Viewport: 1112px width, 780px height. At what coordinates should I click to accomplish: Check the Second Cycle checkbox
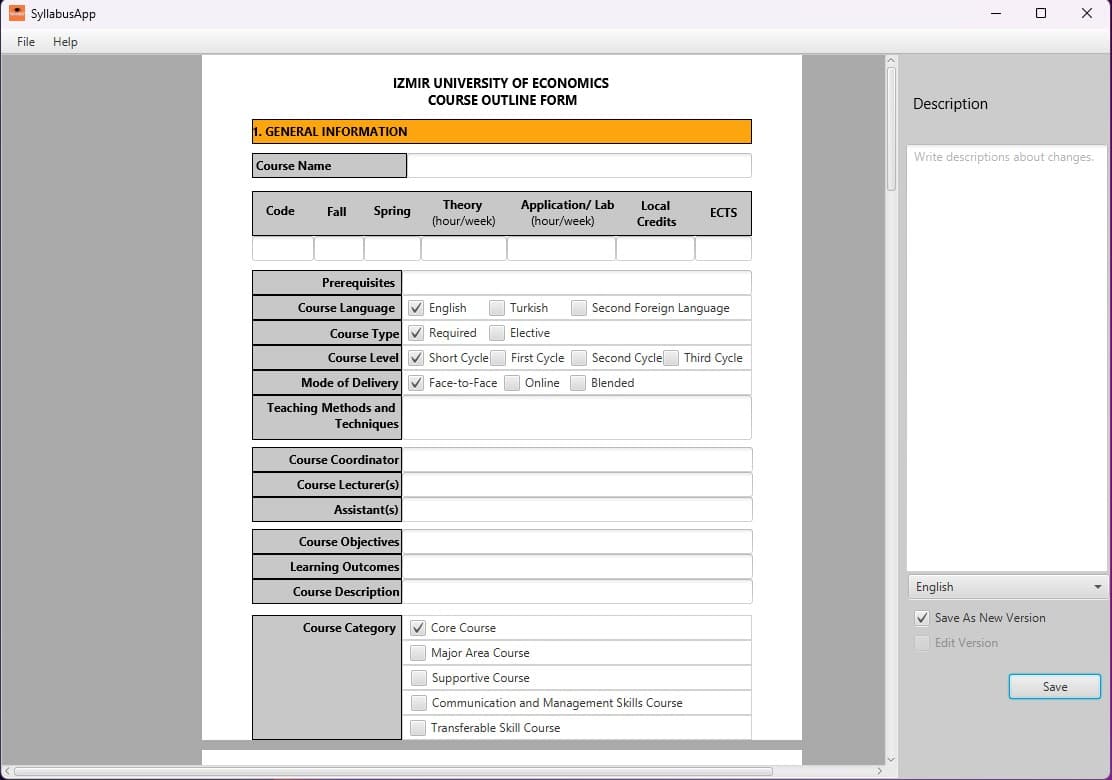pyautogui.click(x=579, y=358)
